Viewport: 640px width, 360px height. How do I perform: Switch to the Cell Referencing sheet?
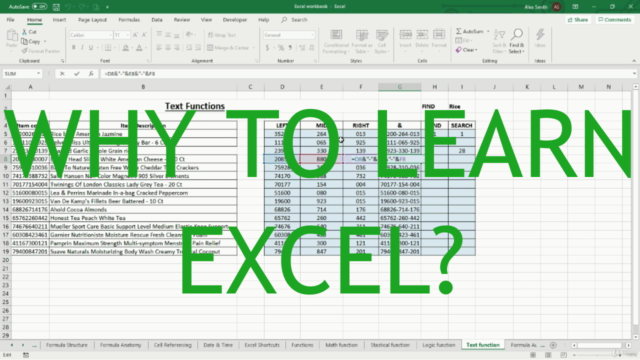173,345
